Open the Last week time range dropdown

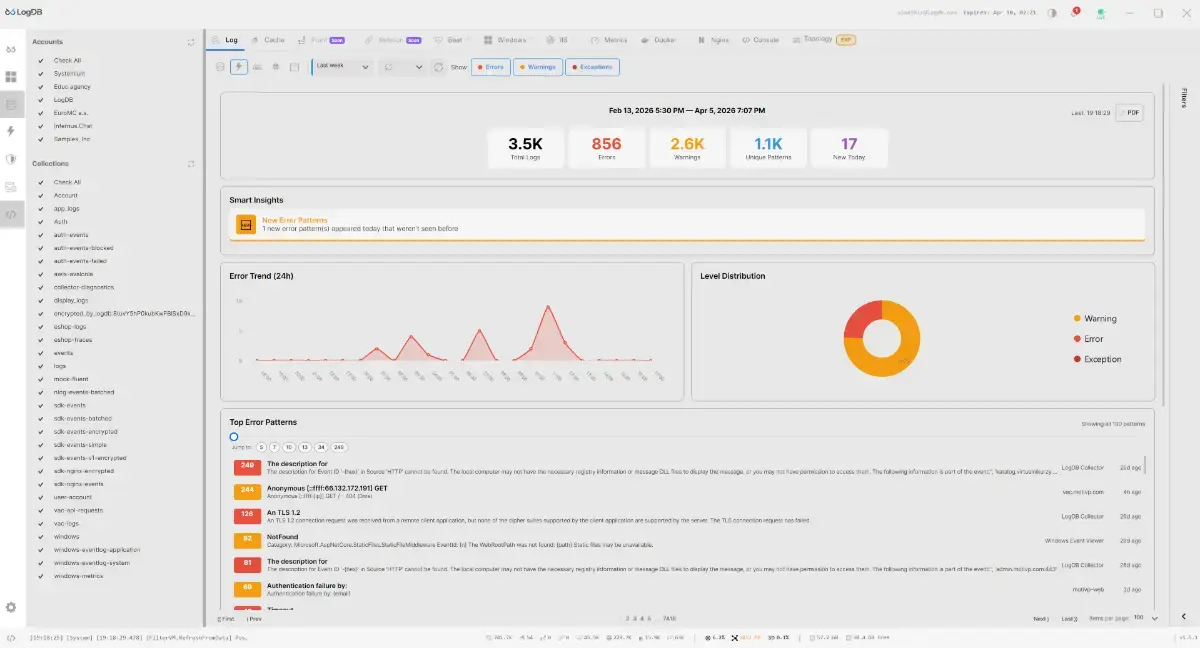pyautogui.click(x=342, y=67)
